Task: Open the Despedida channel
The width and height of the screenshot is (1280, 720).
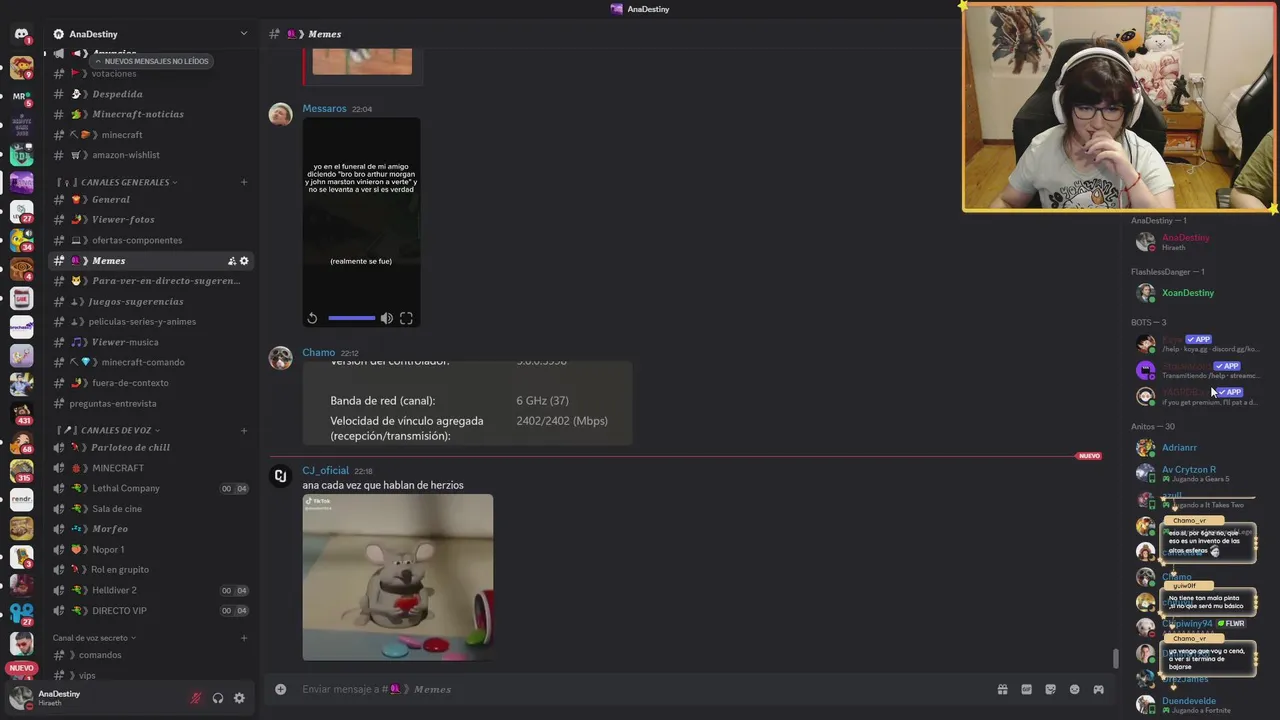Action: 150,94
